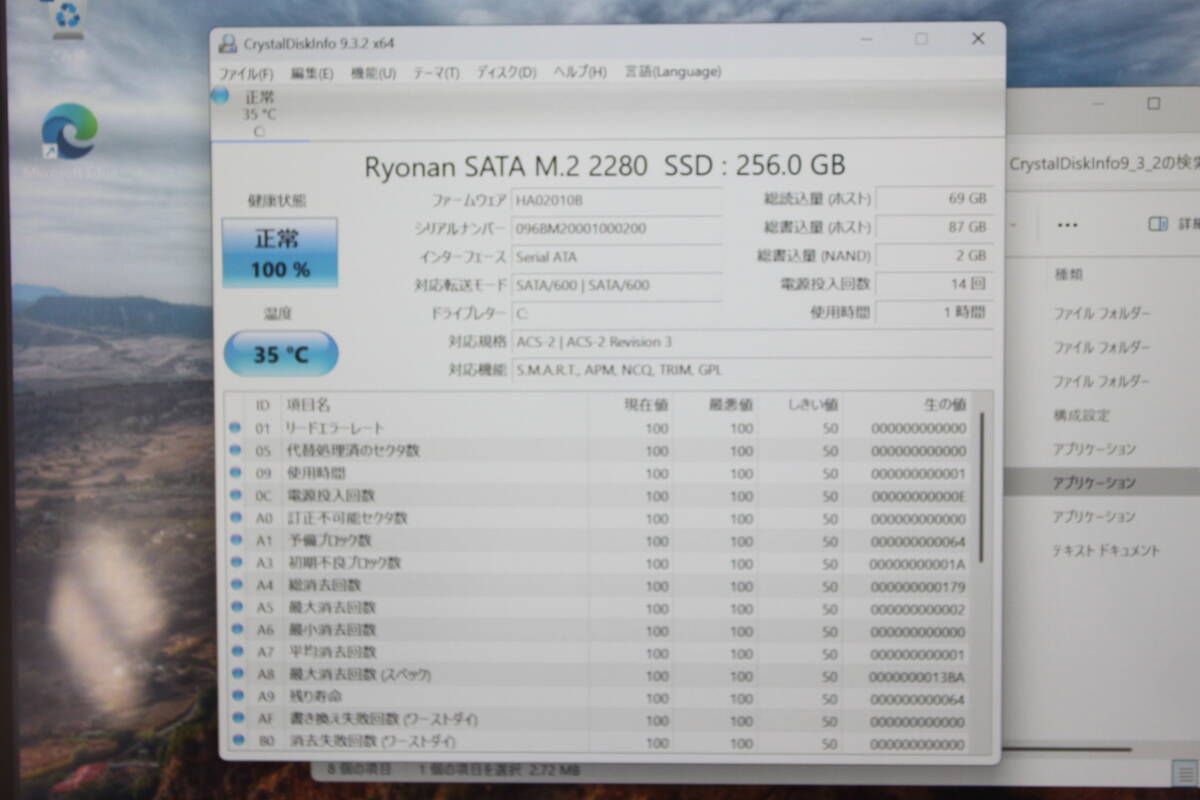Select the blue status icon of ID 0C
The height and width of the screenshot is (800, 1200).
[235, 495]
